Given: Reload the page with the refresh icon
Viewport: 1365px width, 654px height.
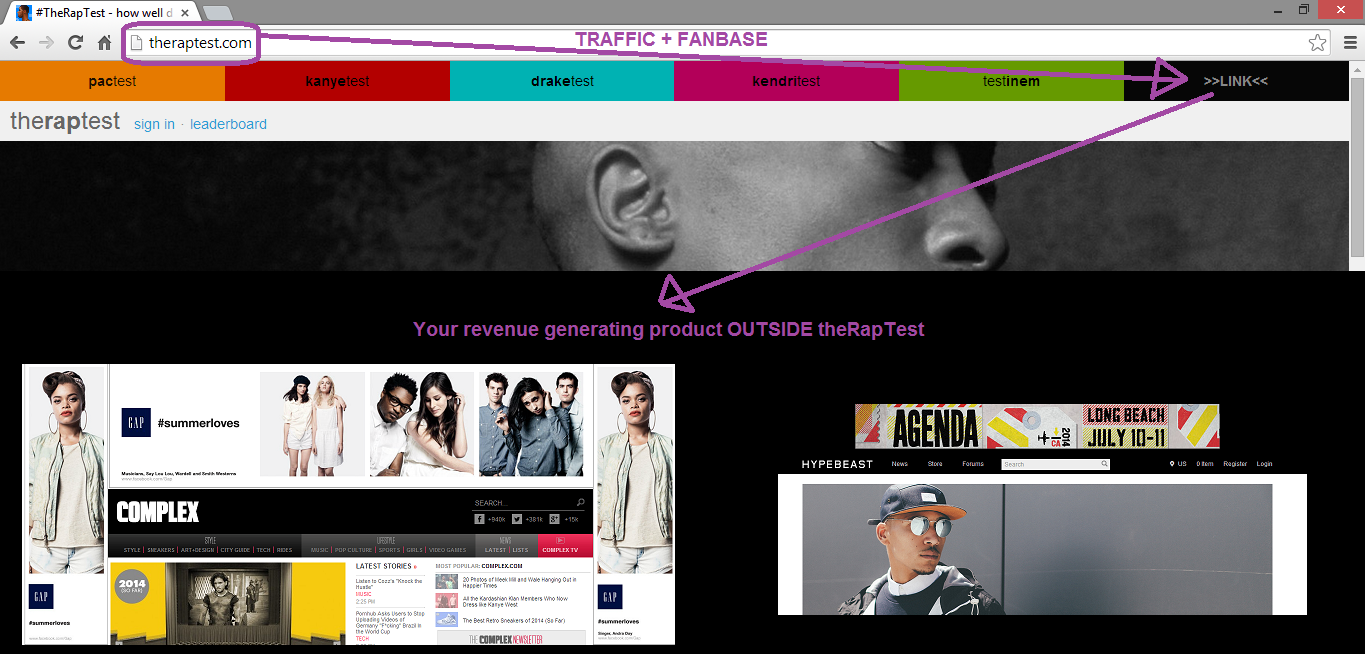Looking at the screenshot, I should click(75, 43).
